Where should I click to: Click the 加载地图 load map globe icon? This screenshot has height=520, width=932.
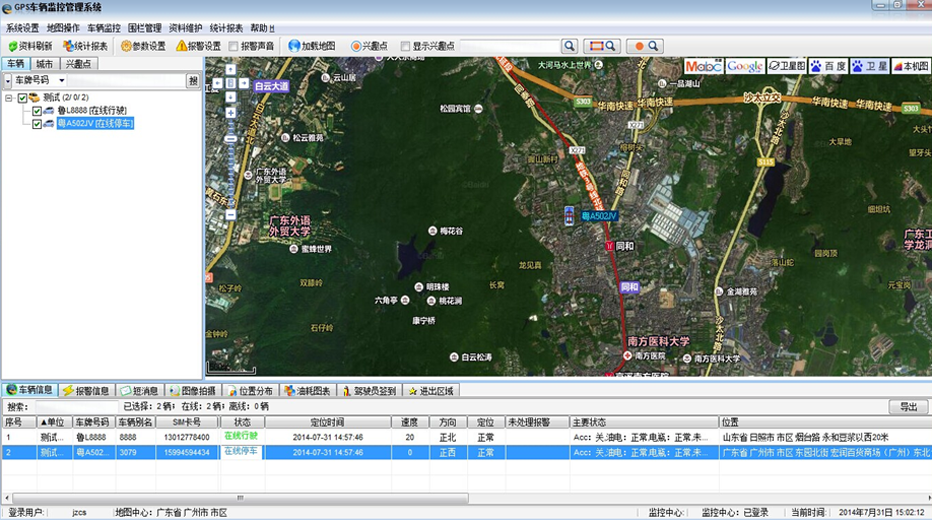pyautogui.click(x=294, y=46)
